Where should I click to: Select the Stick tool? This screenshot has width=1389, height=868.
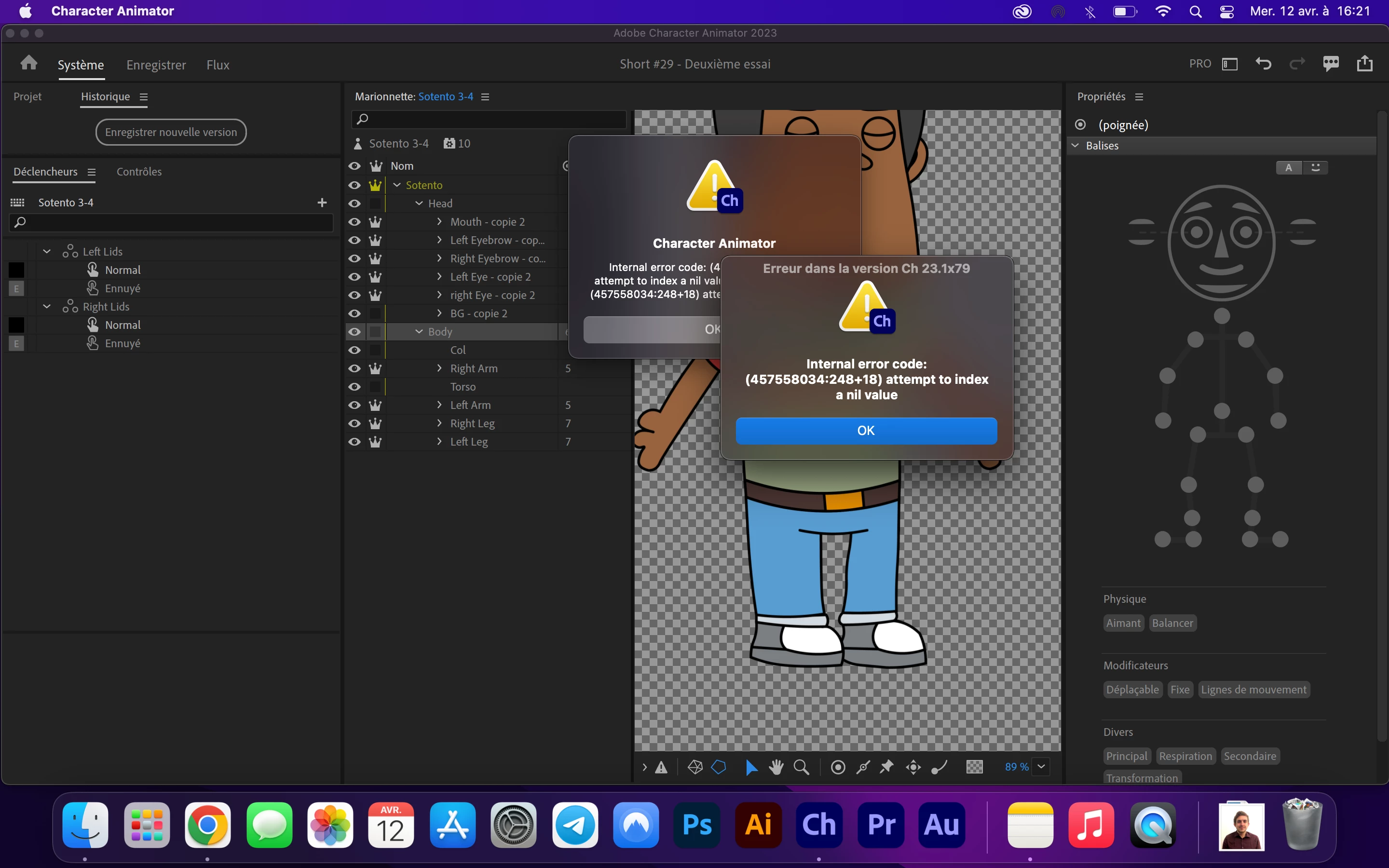(863, 767)
